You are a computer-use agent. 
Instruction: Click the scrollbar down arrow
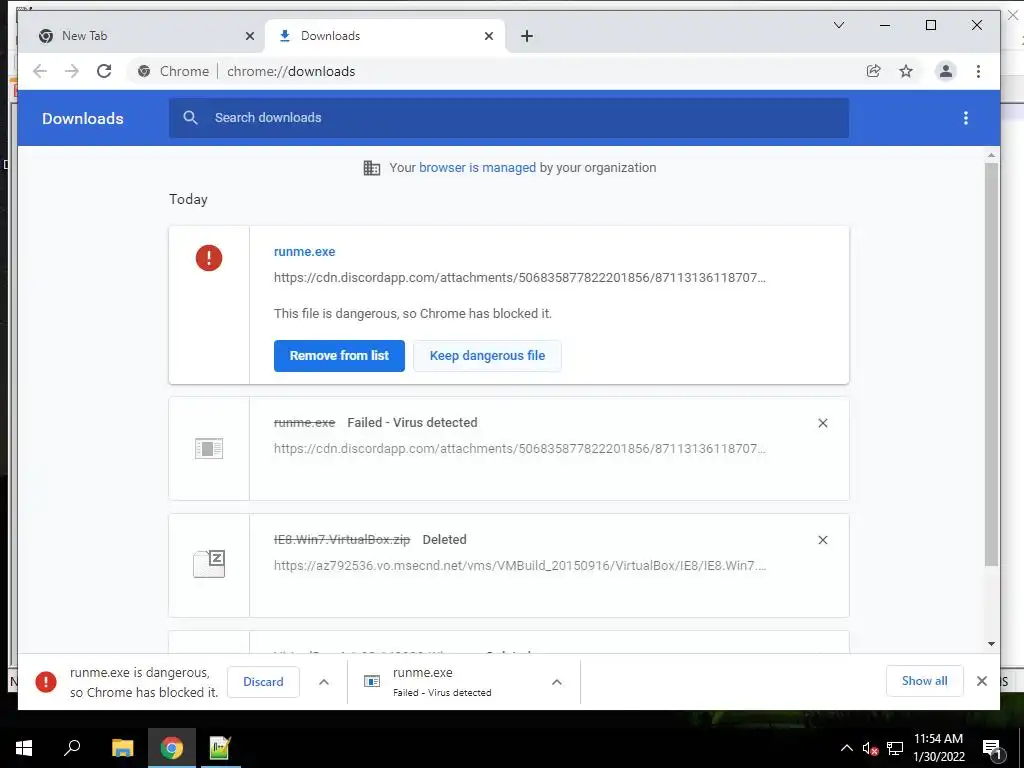tap(991, 644)
